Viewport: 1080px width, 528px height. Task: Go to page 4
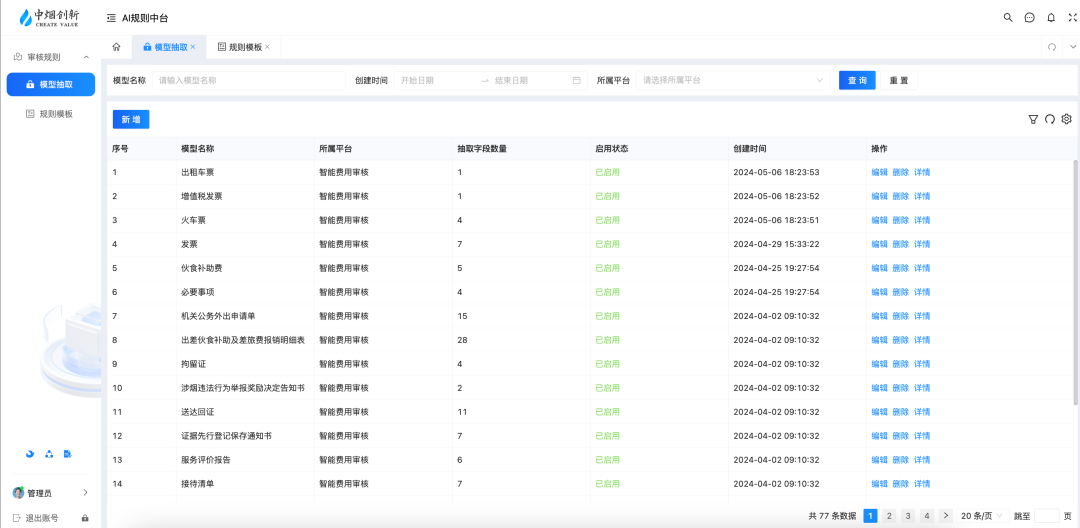(x=927, y=516)
